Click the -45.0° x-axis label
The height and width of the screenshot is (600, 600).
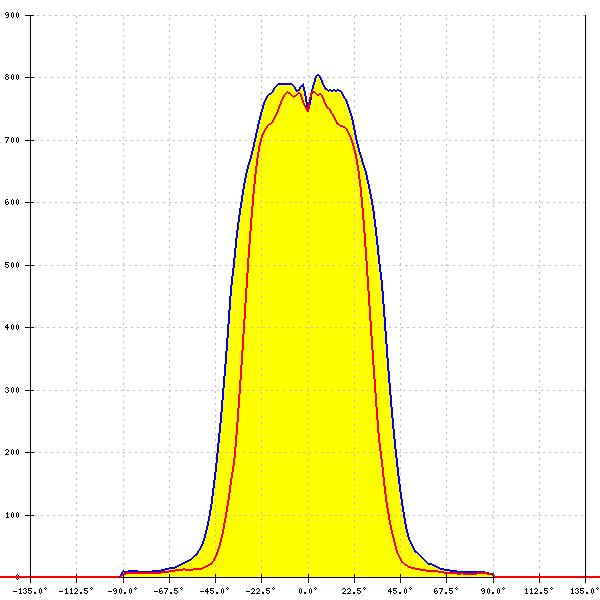click(215, 591)
